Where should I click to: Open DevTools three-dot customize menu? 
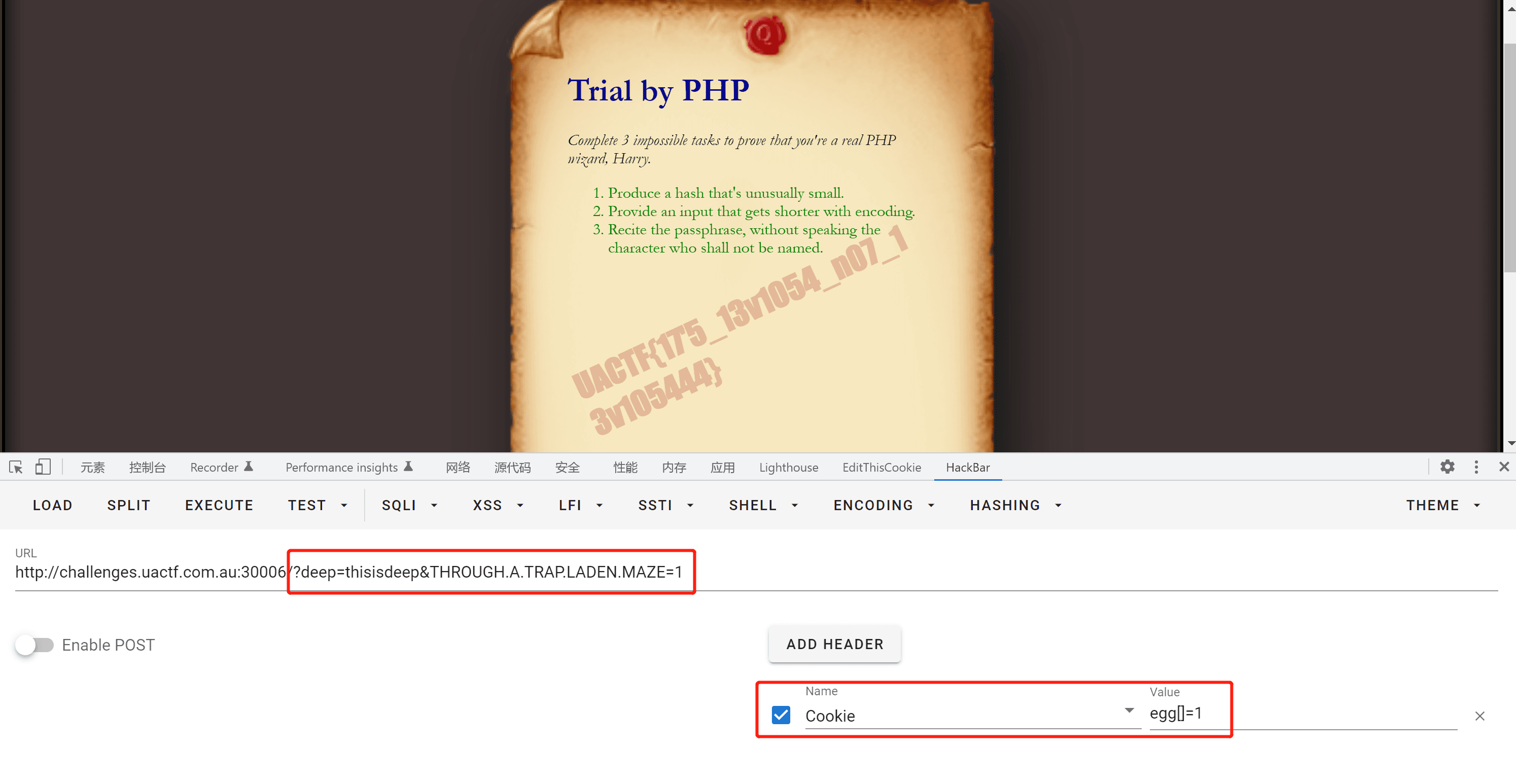pos(1475,467)
